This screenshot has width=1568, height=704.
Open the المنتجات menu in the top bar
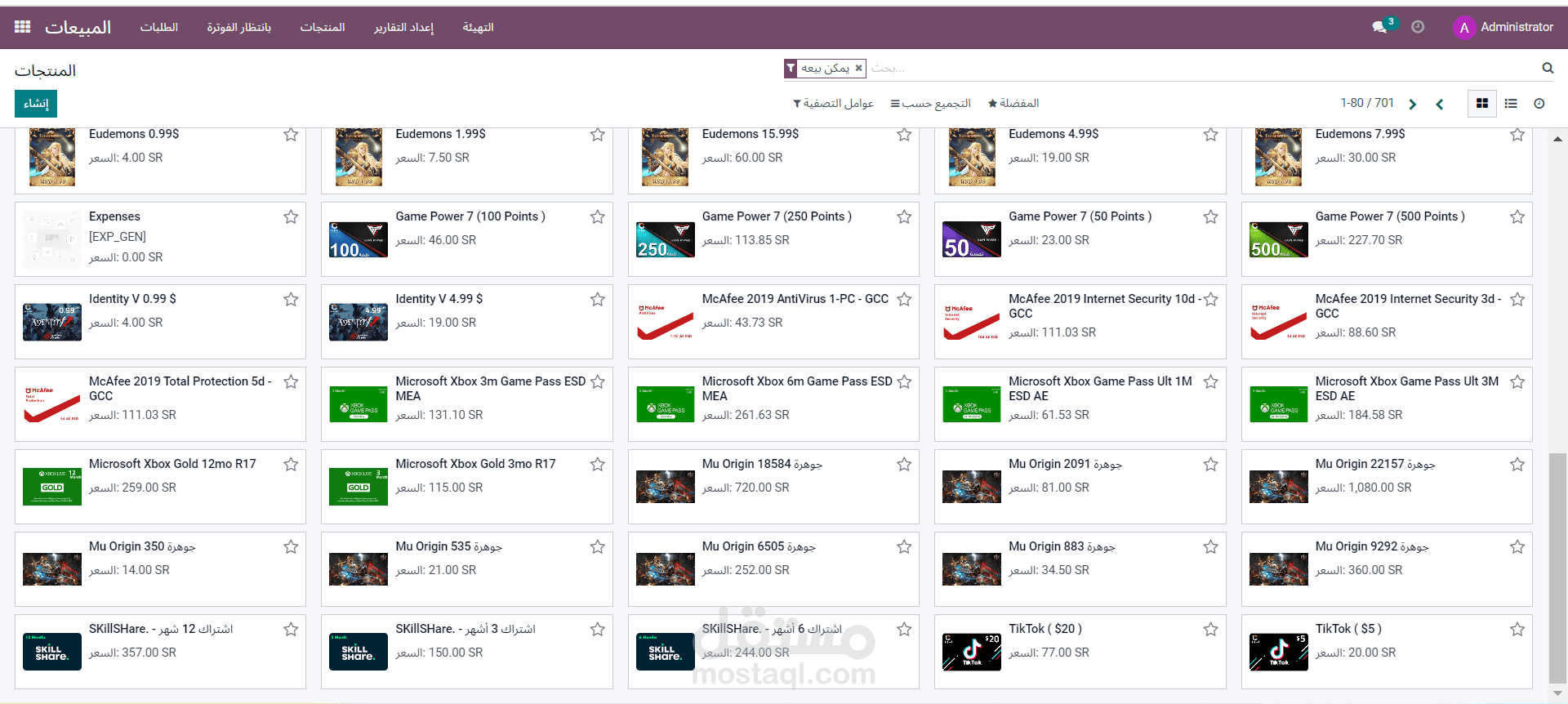pyautogui.click(x=323, y=27)
